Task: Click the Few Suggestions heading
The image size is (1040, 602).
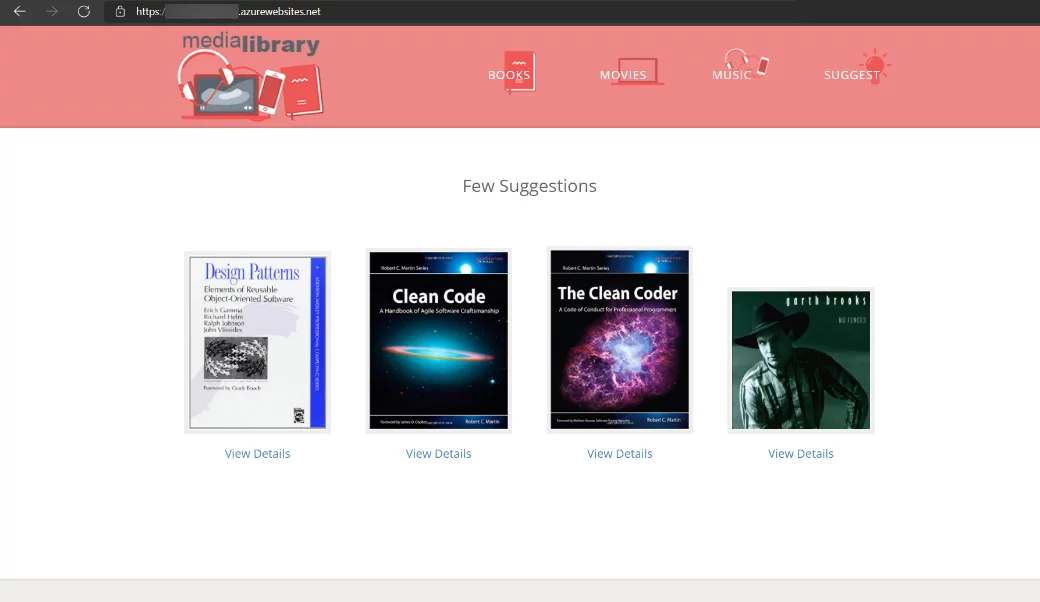Action: tap(529, 186)
